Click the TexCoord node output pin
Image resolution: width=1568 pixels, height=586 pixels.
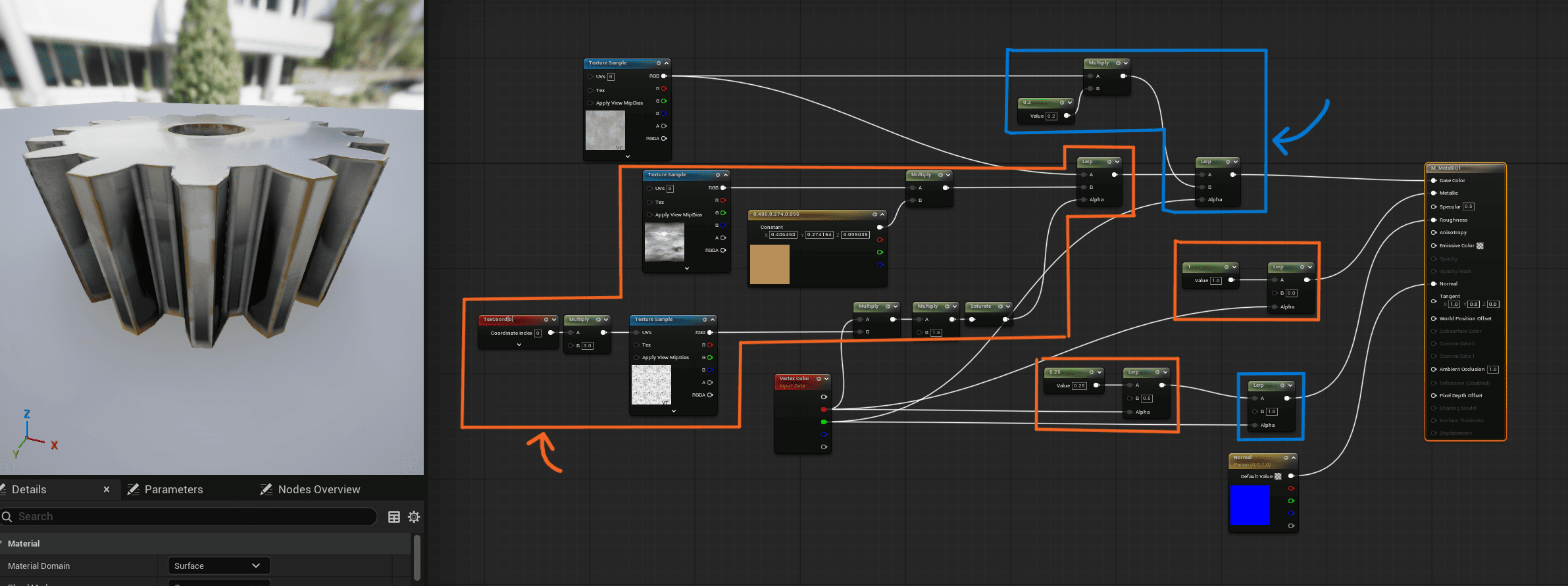click(551, 333)
